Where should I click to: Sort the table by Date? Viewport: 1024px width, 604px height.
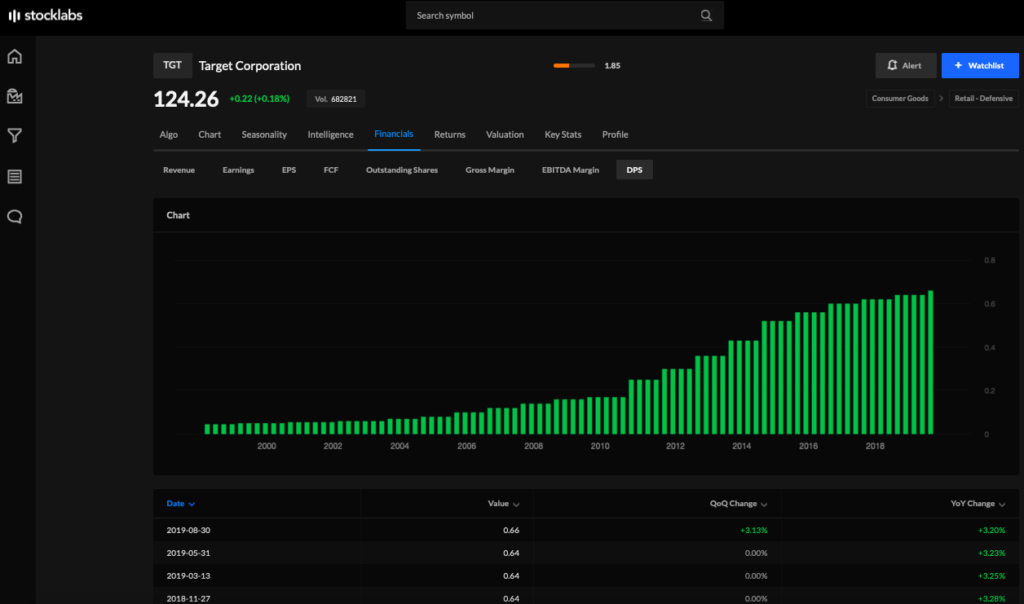(x=181, y=503)
